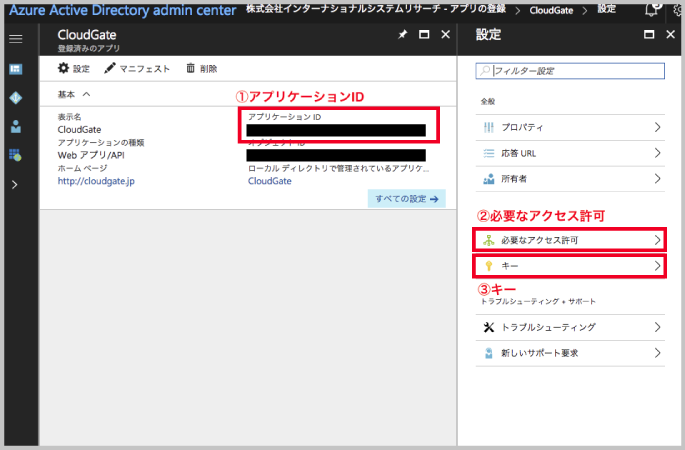Open the dashboard icon in left sidebar

pos(16,69)
